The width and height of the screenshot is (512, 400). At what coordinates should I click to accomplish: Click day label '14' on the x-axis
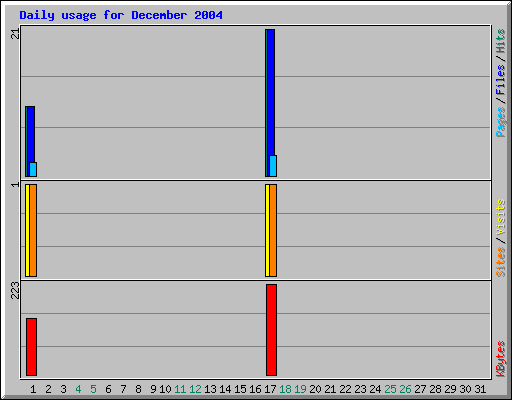[225, 389]
